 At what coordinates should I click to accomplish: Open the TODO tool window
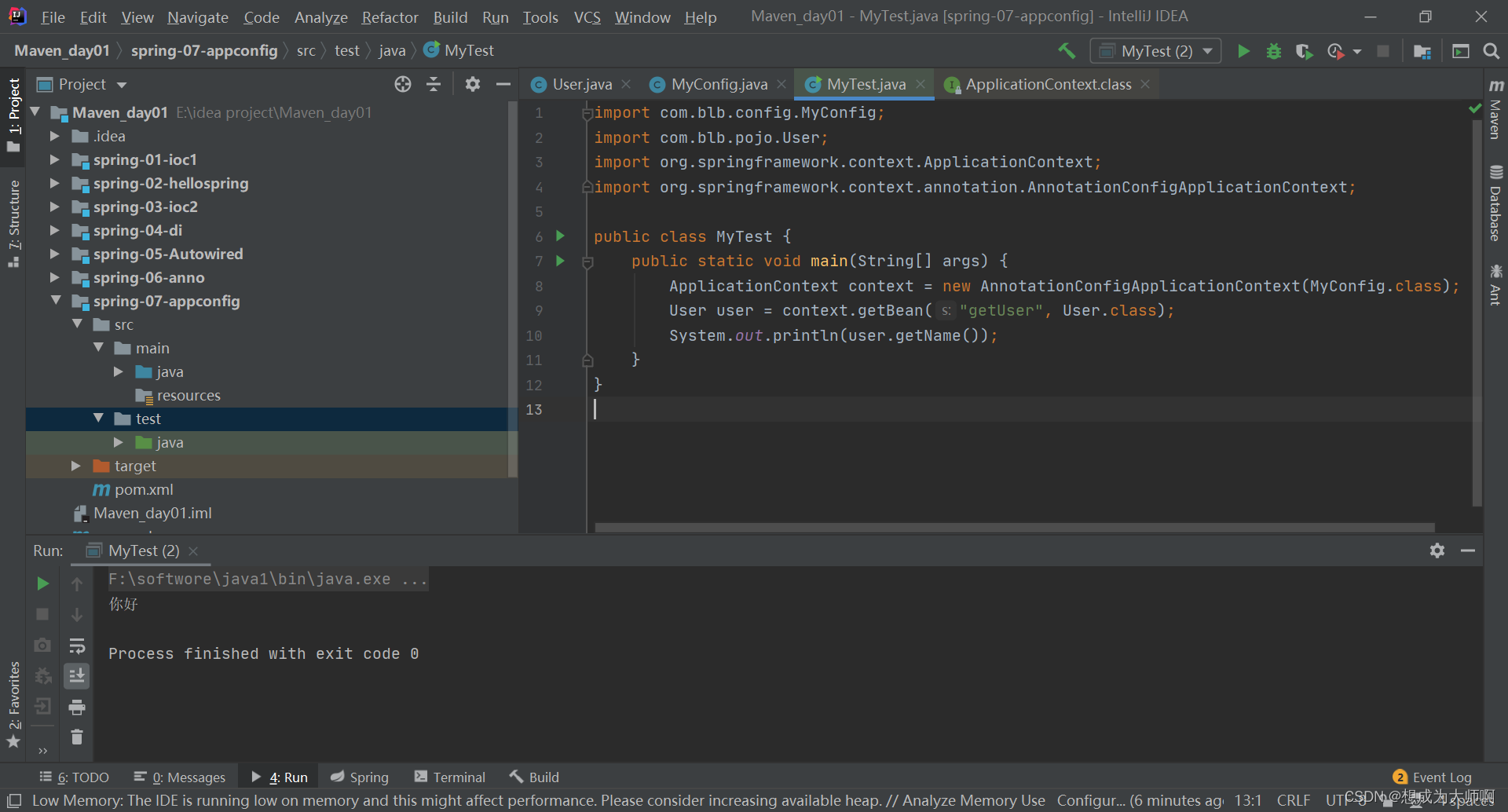pyautogui.click(x=75, y=777)
